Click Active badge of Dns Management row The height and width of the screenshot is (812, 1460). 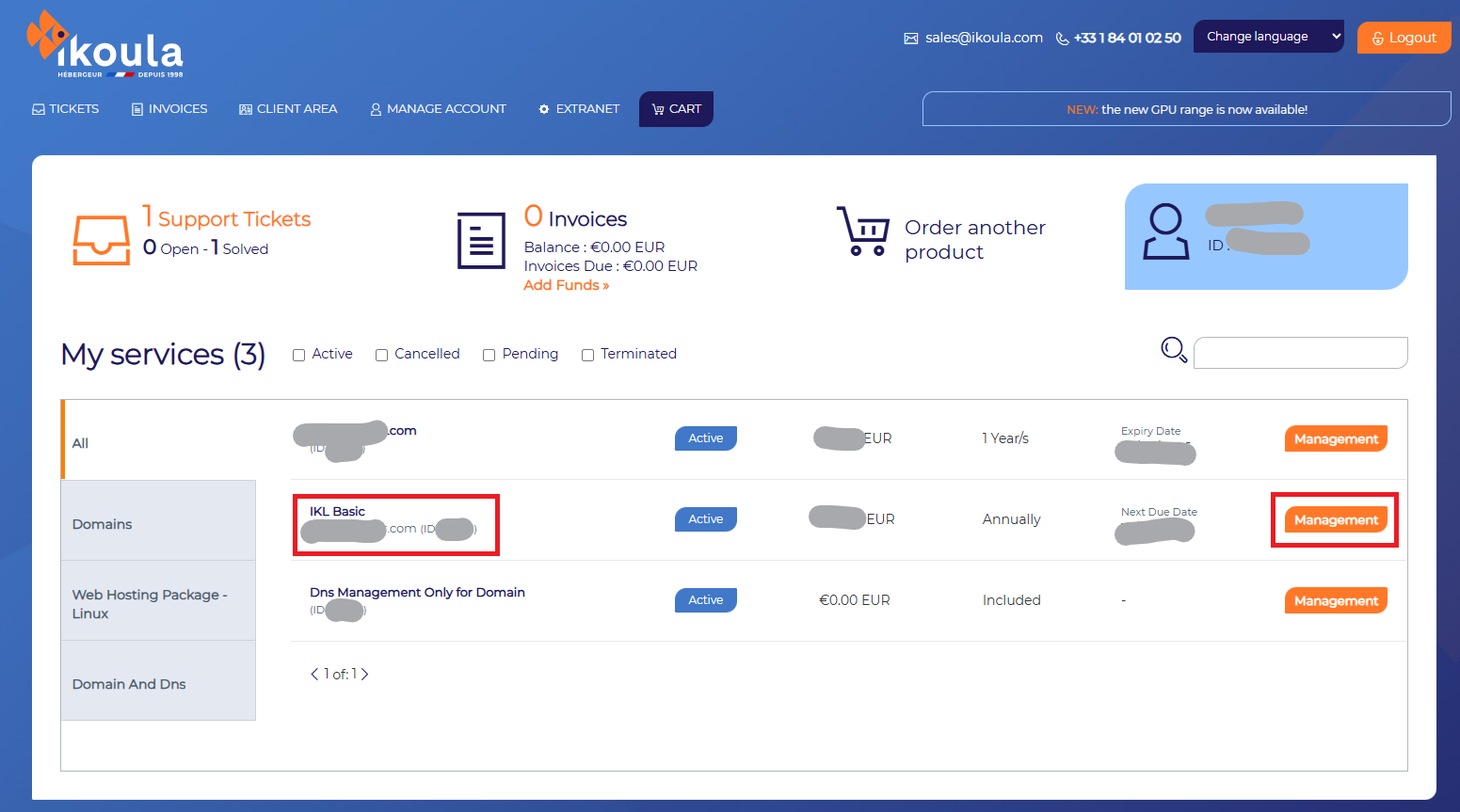[706, 600]
